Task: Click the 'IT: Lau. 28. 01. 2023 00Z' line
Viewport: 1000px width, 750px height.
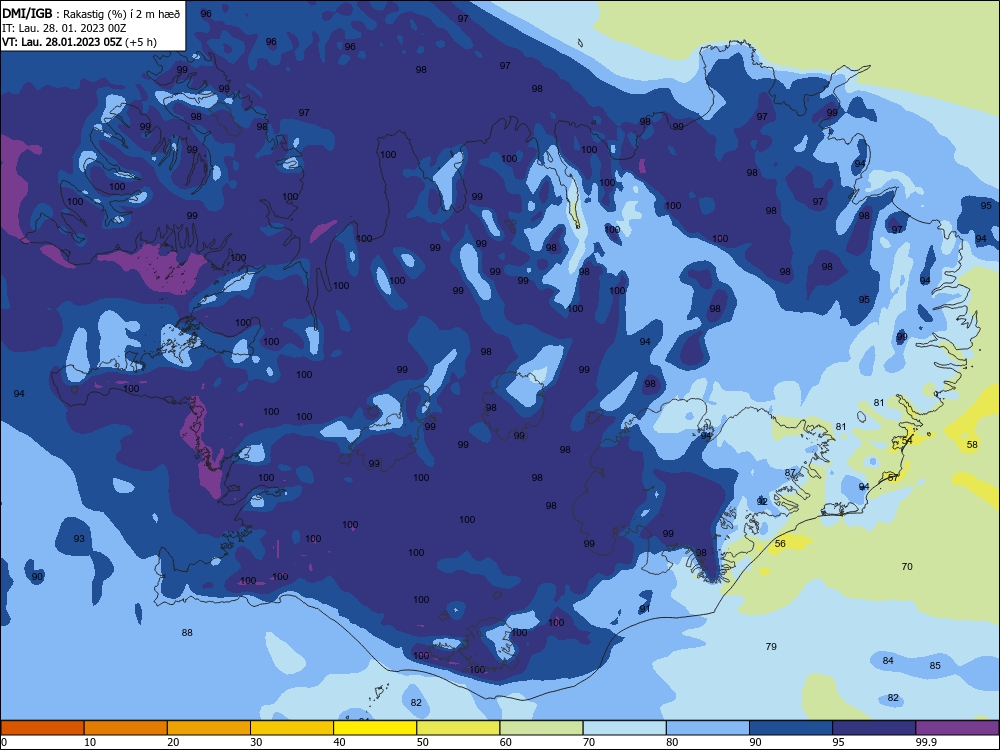Action: (64, 28)
